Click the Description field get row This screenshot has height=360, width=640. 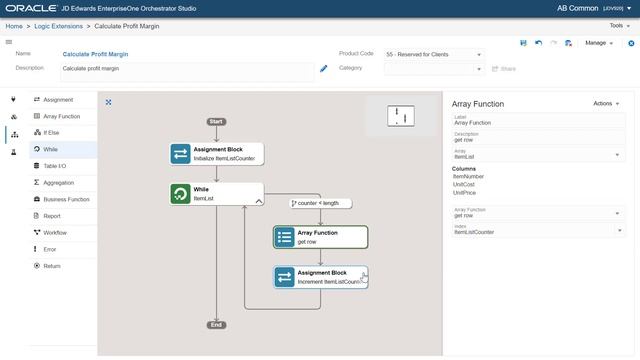[x=538, y=138]
